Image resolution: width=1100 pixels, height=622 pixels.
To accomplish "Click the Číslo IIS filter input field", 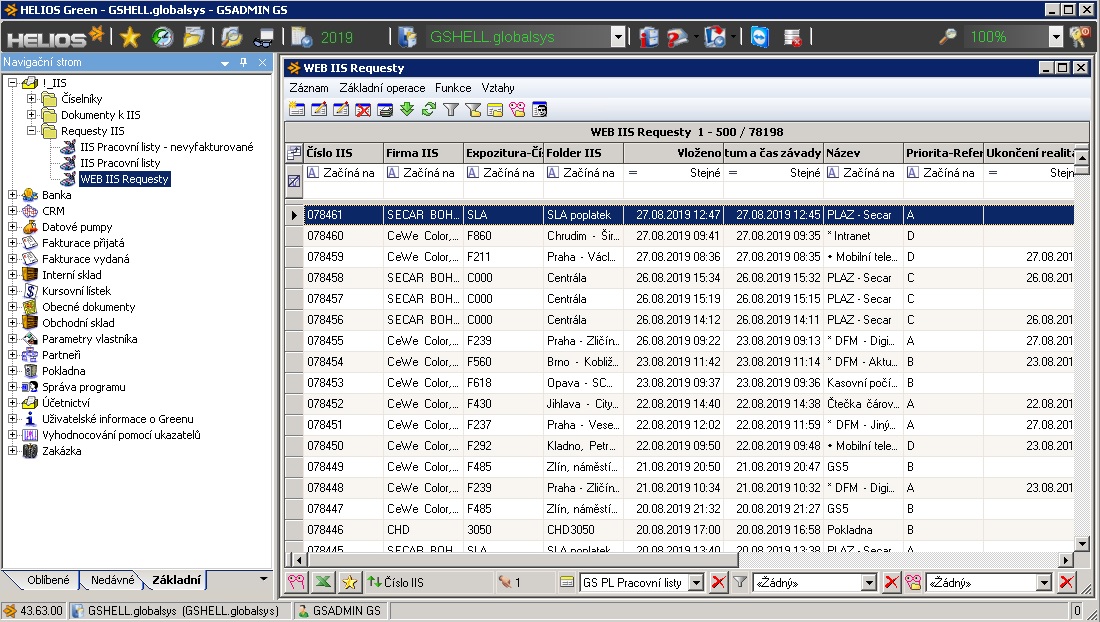I will 344,191.
